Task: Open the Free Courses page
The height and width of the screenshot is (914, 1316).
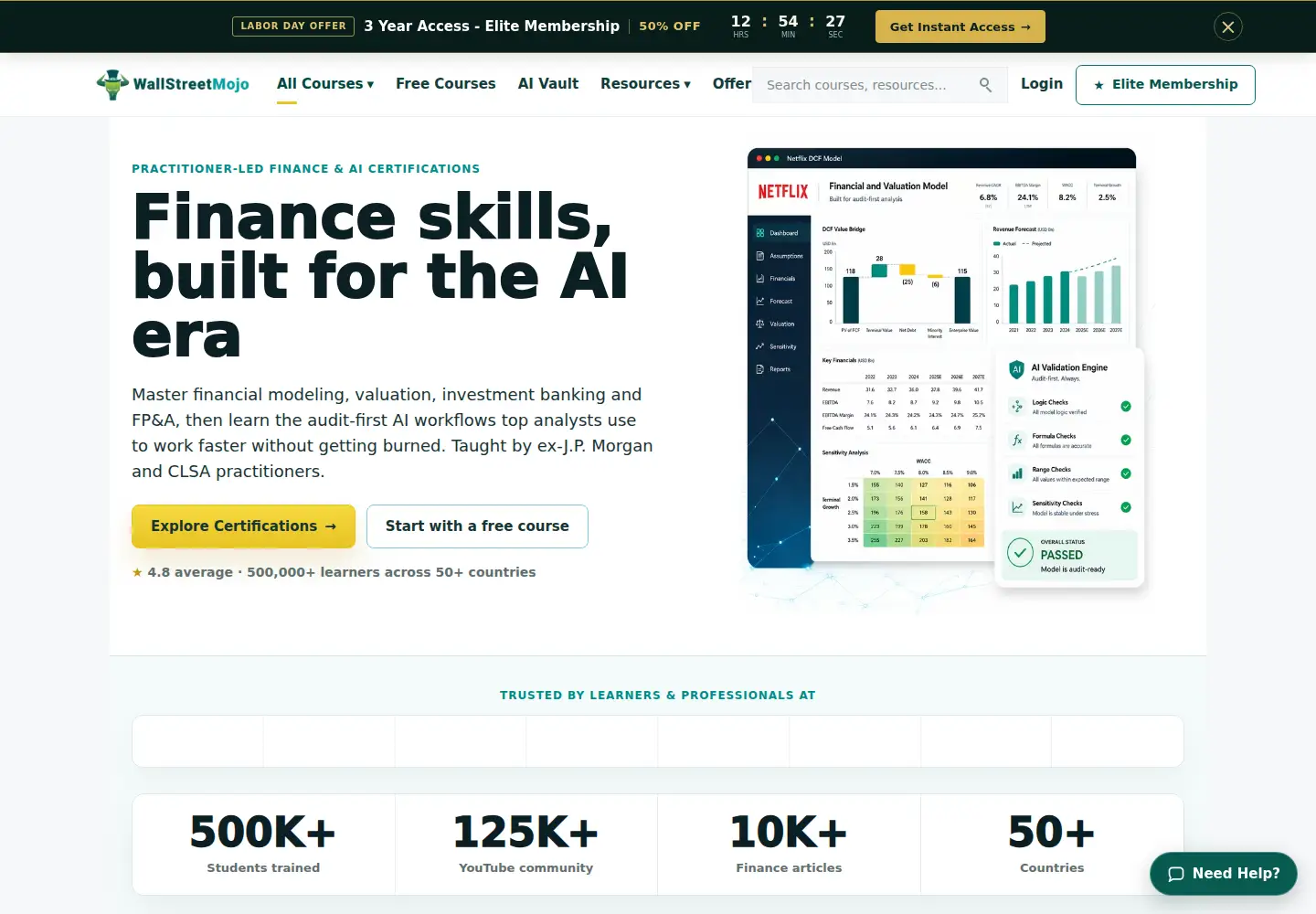Action: point(446,84)
